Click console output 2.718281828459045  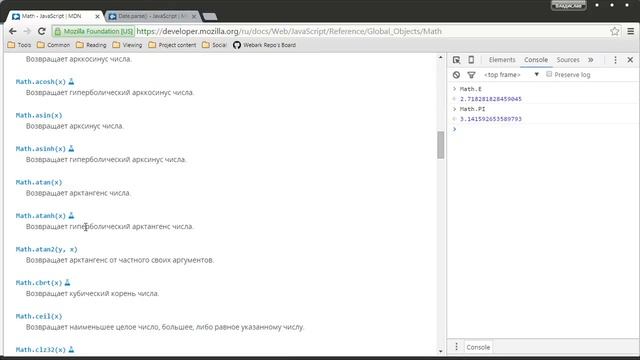tap(491, 99)
